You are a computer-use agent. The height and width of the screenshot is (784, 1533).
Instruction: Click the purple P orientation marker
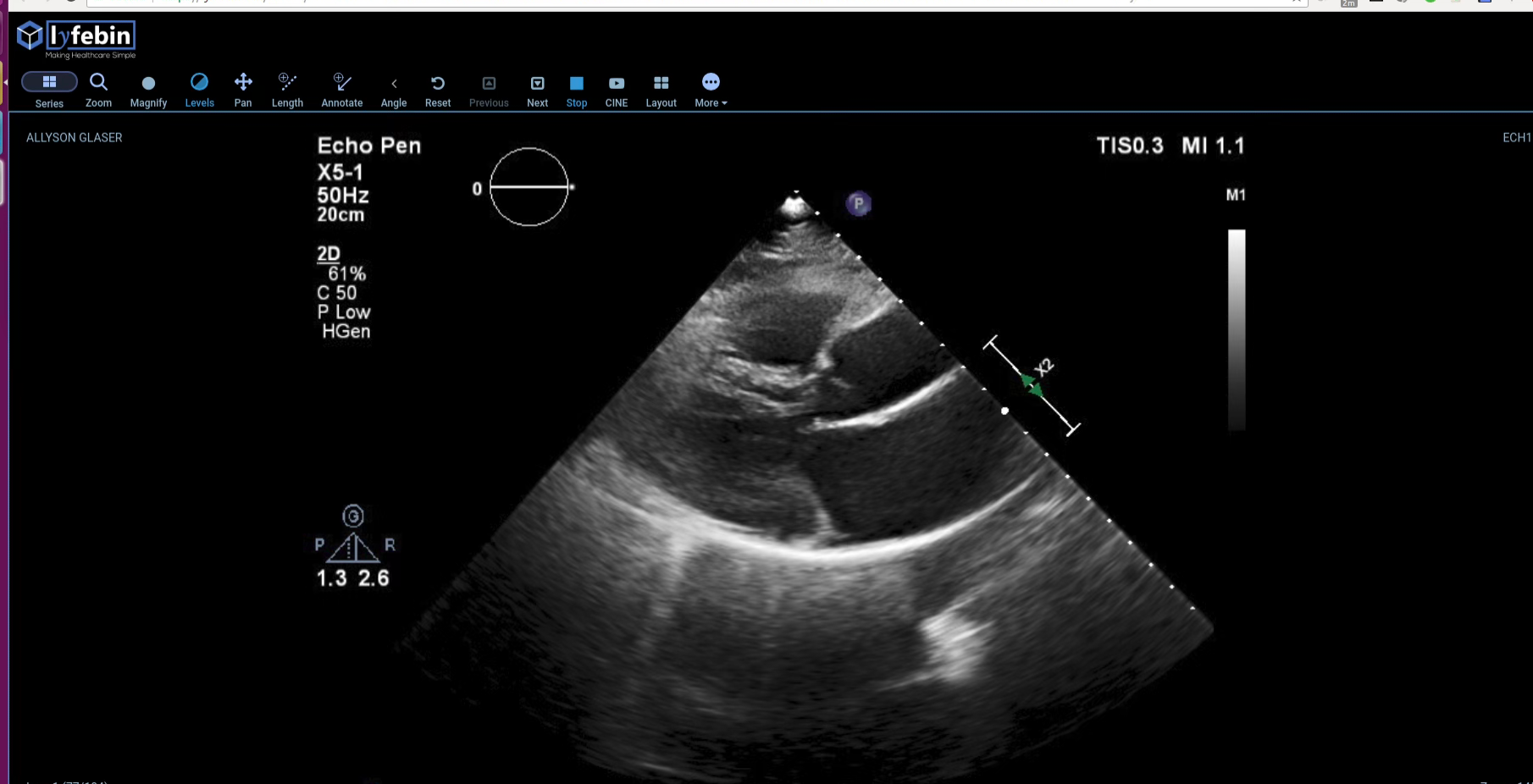coord(858,204)
